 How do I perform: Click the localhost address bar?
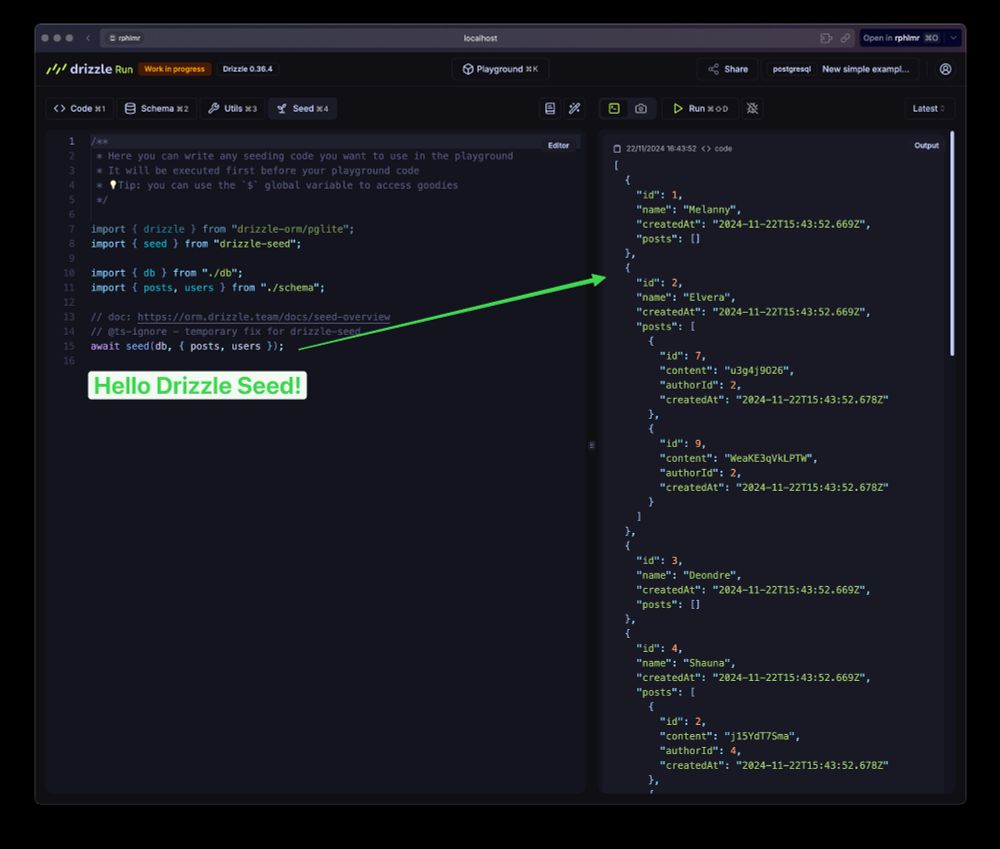click(x=480, y=38)
